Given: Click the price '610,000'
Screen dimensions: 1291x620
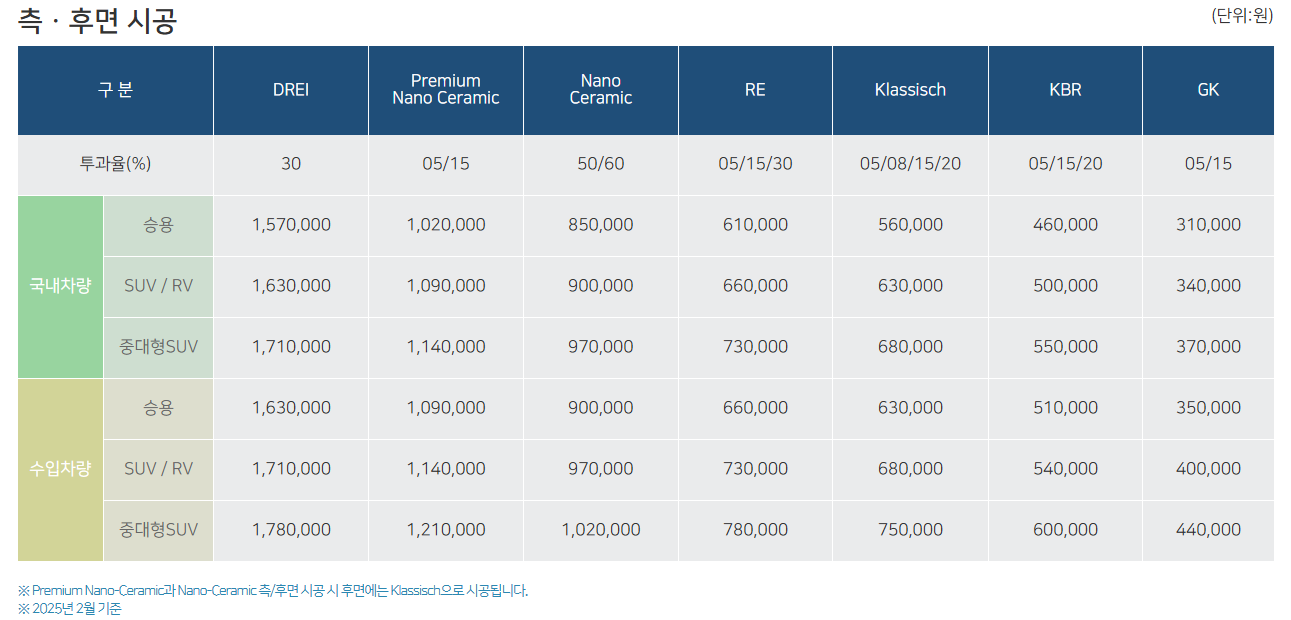Looking at the screenshot, I should click(755, 225).
